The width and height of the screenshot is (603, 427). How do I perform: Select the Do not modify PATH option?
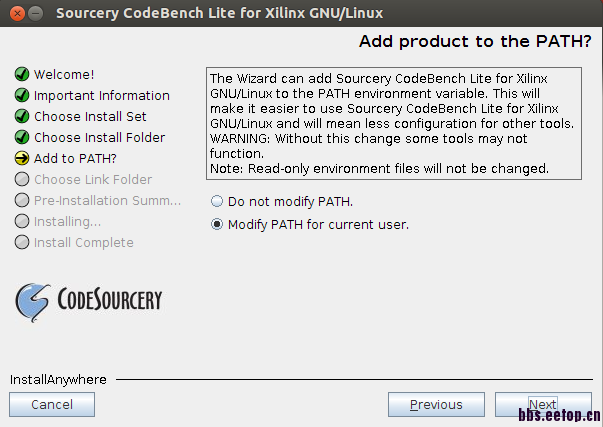pyautogui.click(x=217, y=202)
